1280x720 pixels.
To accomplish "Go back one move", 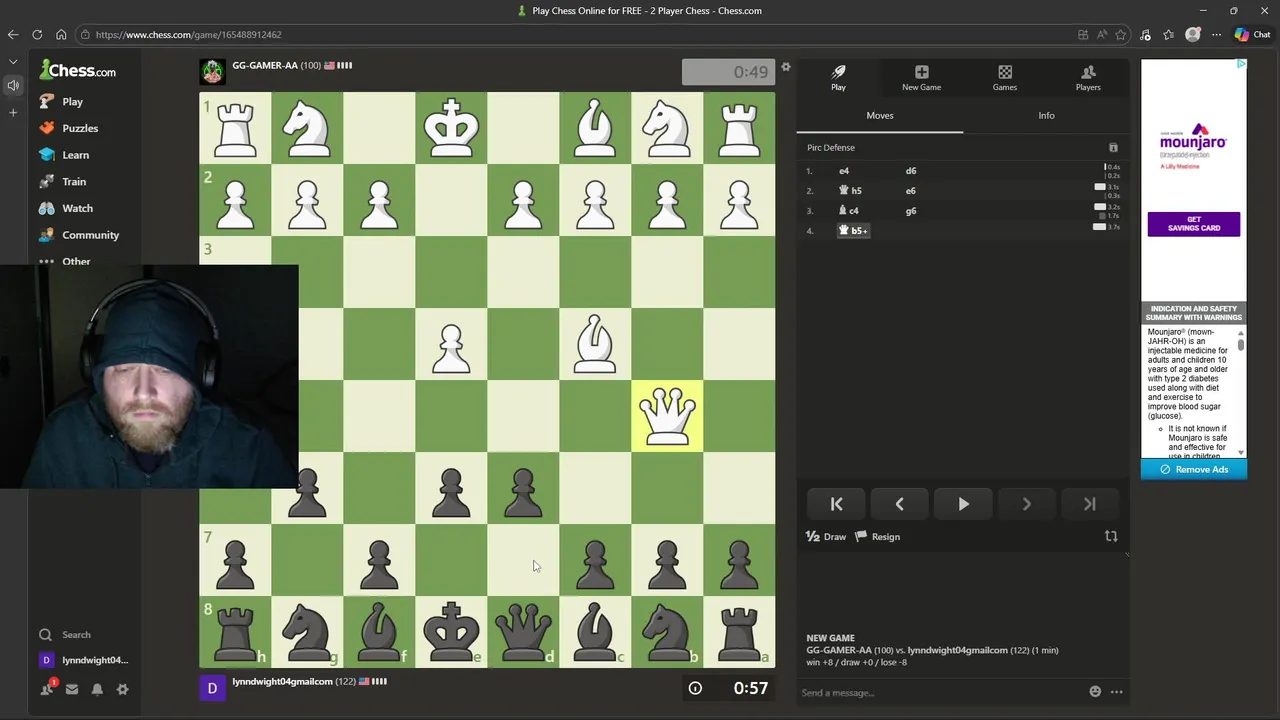I will click(899, 505).
